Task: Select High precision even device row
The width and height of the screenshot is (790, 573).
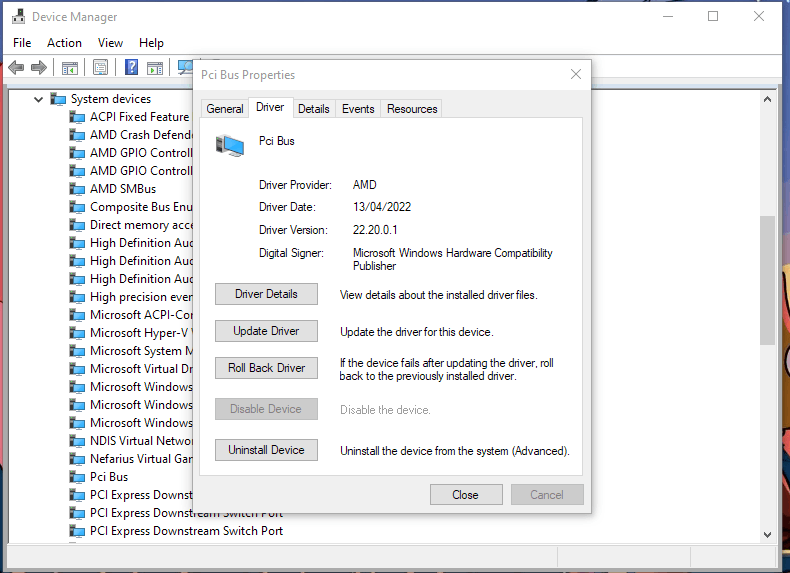Action: click(x=131, y=297)
